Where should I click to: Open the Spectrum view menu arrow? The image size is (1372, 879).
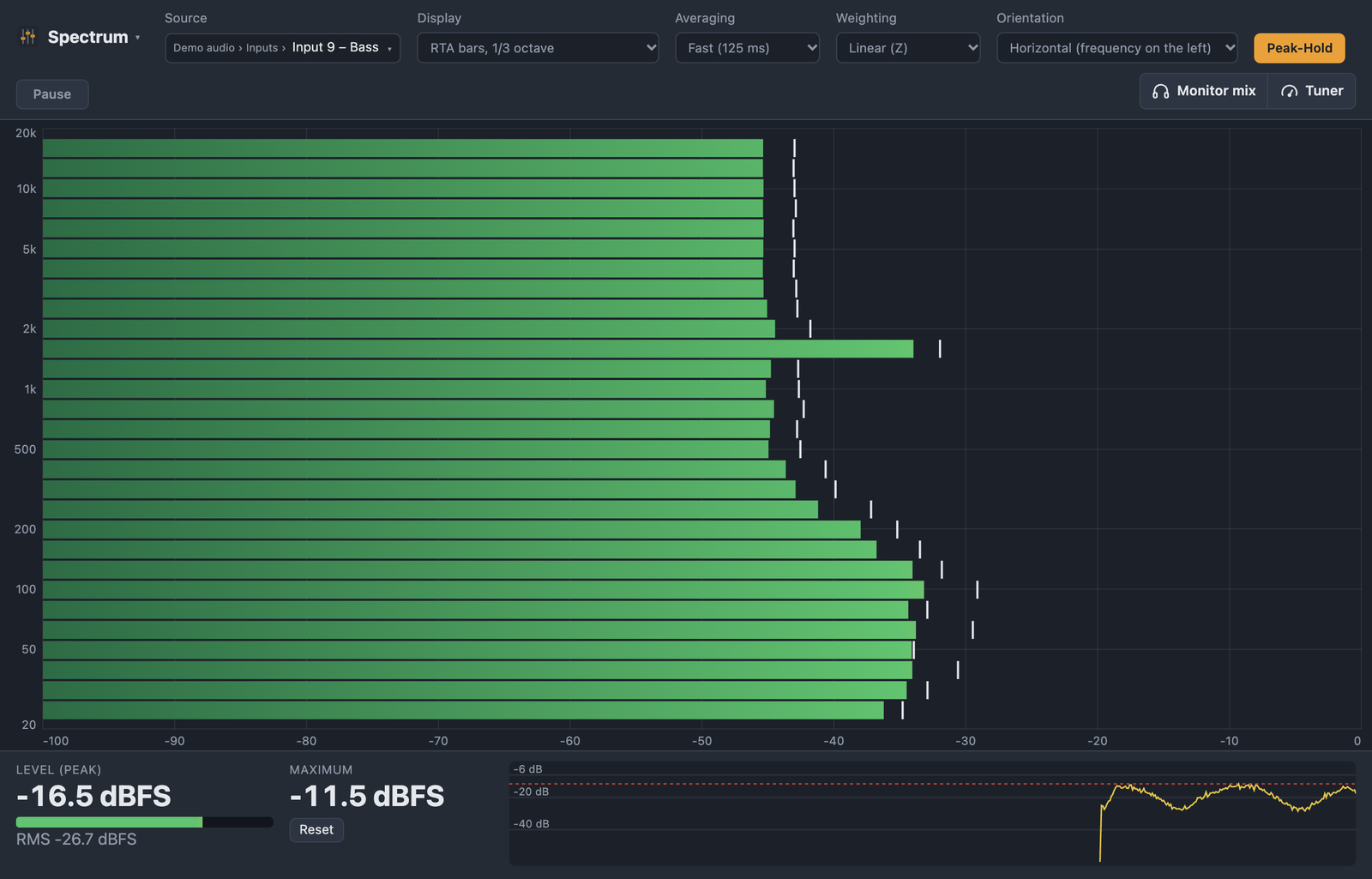click(137, 38)
